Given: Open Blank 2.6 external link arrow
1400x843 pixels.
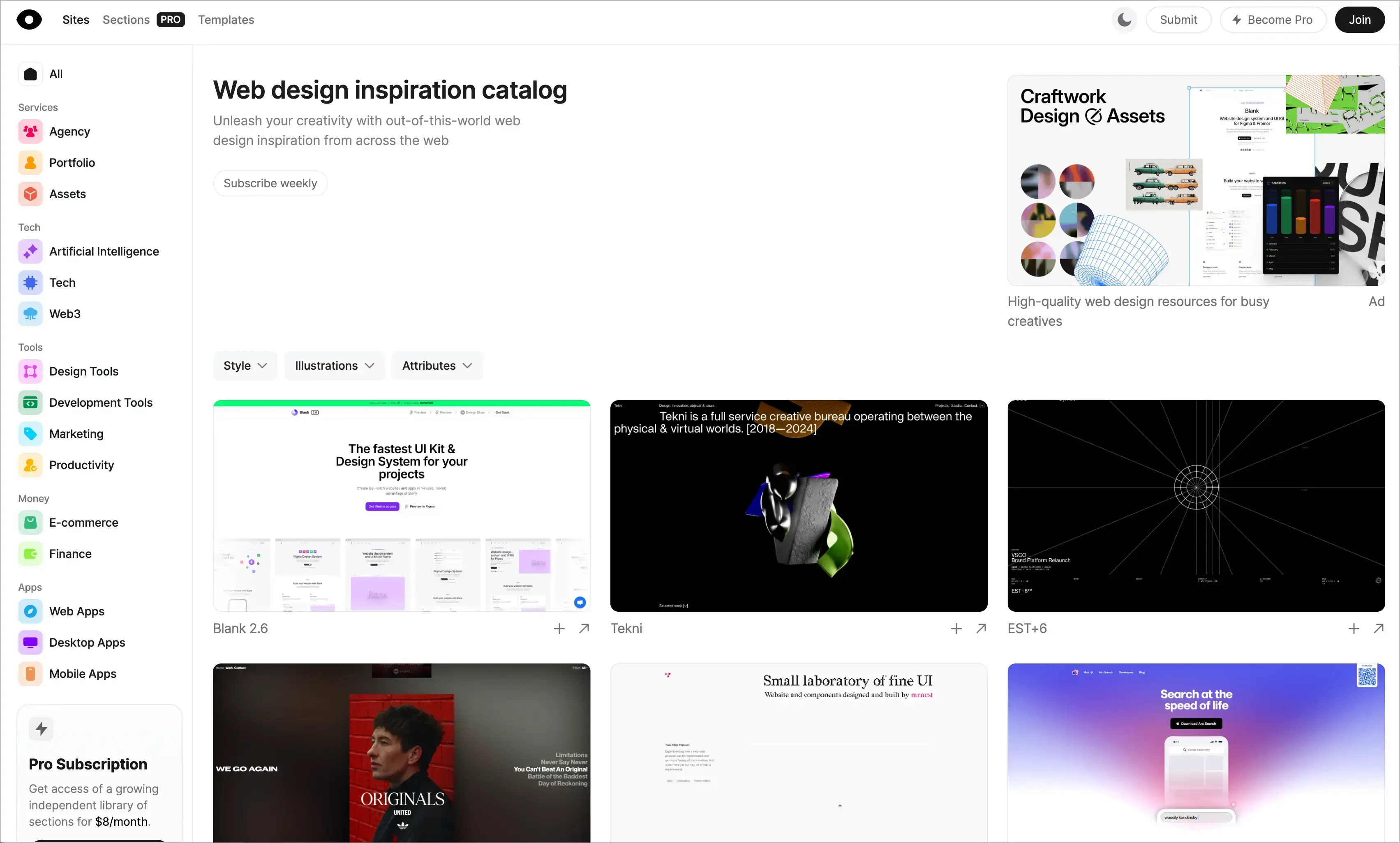Looking at the screenshot, I should pos(584,628).
